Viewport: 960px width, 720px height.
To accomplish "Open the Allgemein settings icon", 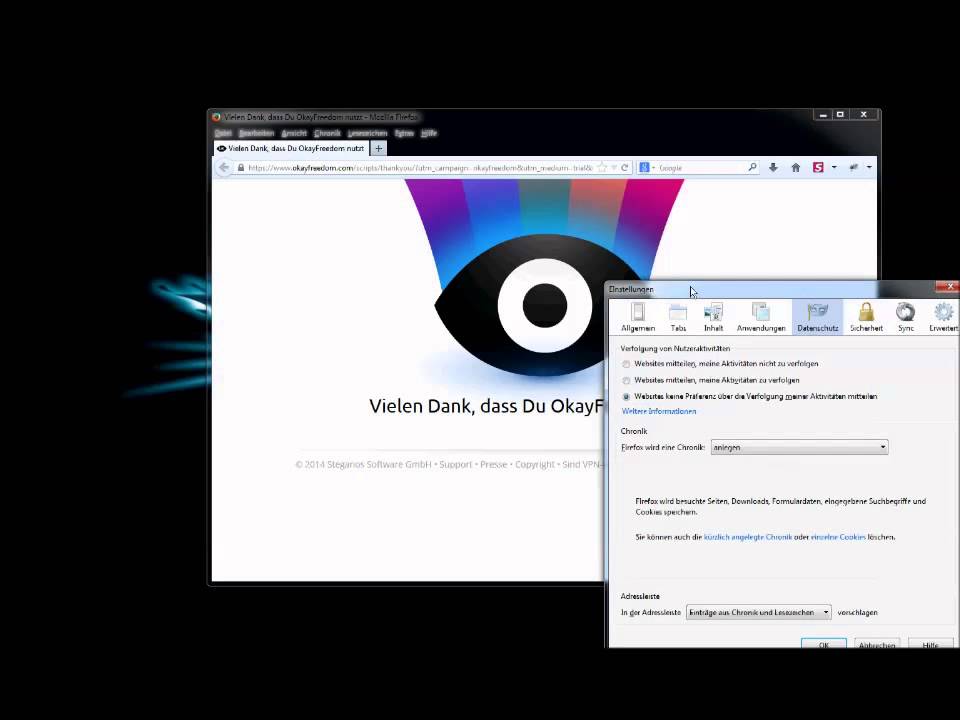I will [x=638, y=317].
